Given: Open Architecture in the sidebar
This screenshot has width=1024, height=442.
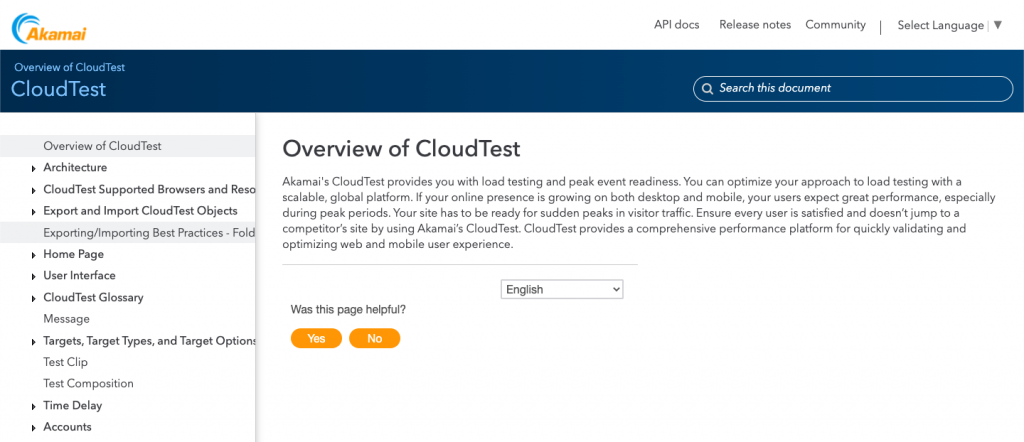Looking at the screenshot, I should [x=75, y=168].
